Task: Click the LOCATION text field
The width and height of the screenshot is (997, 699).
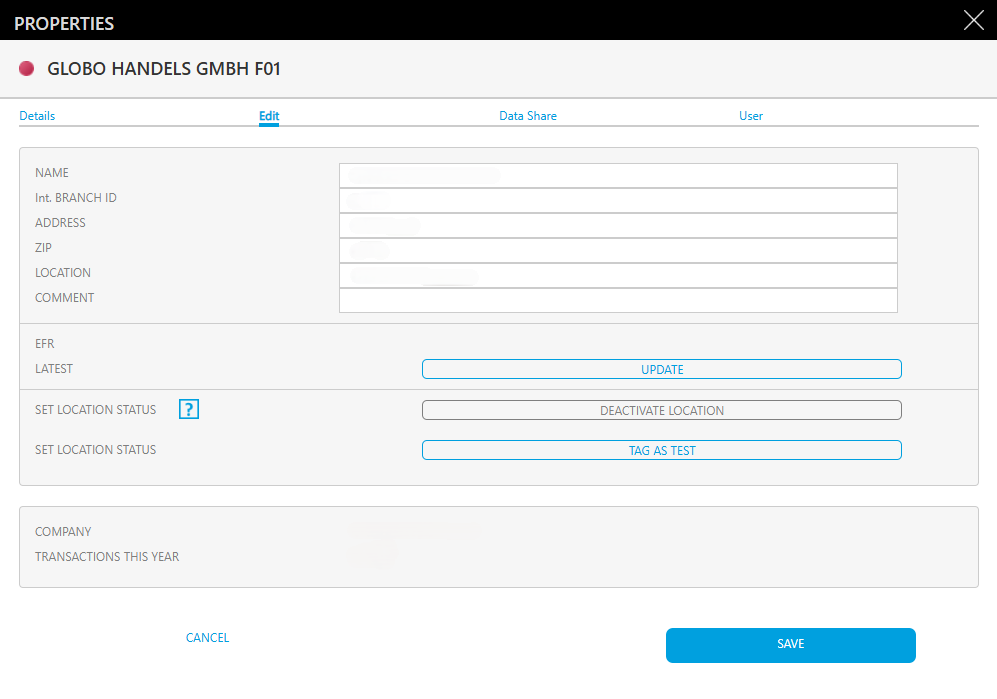Action: click(618, 276)
